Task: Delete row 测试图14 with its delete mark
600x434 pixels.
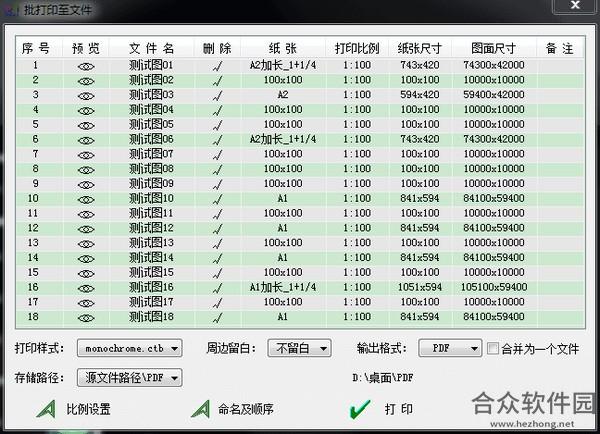Action: pyautogui.click(x=217, y=259)
